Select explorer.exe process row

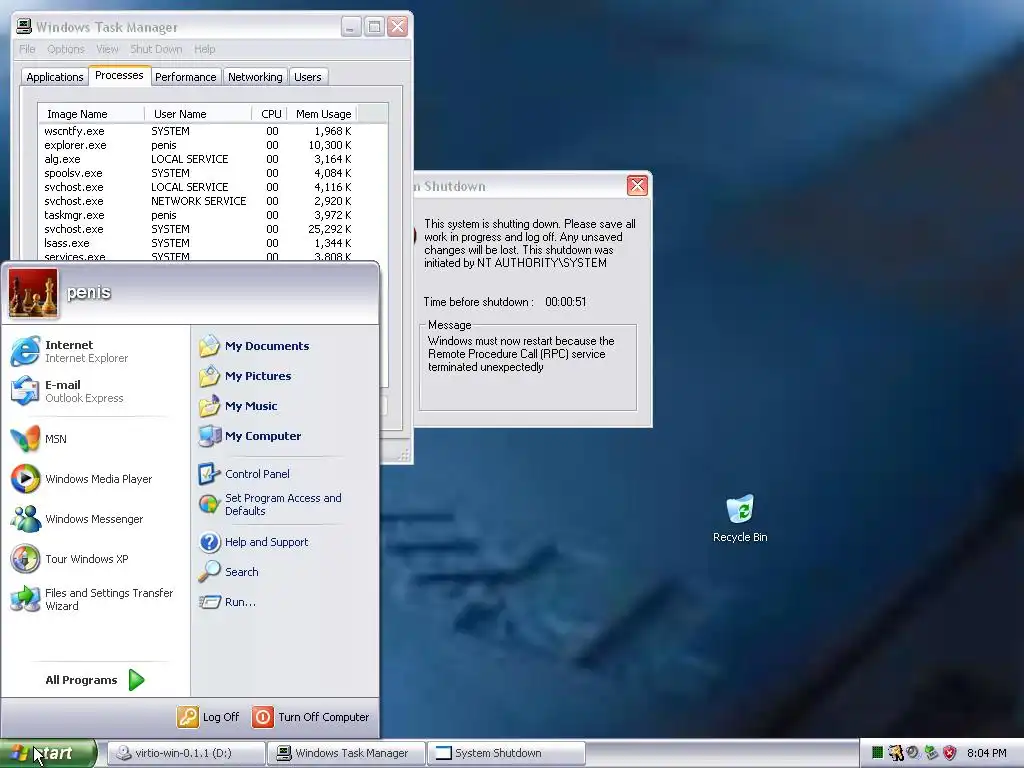point(198,145)
